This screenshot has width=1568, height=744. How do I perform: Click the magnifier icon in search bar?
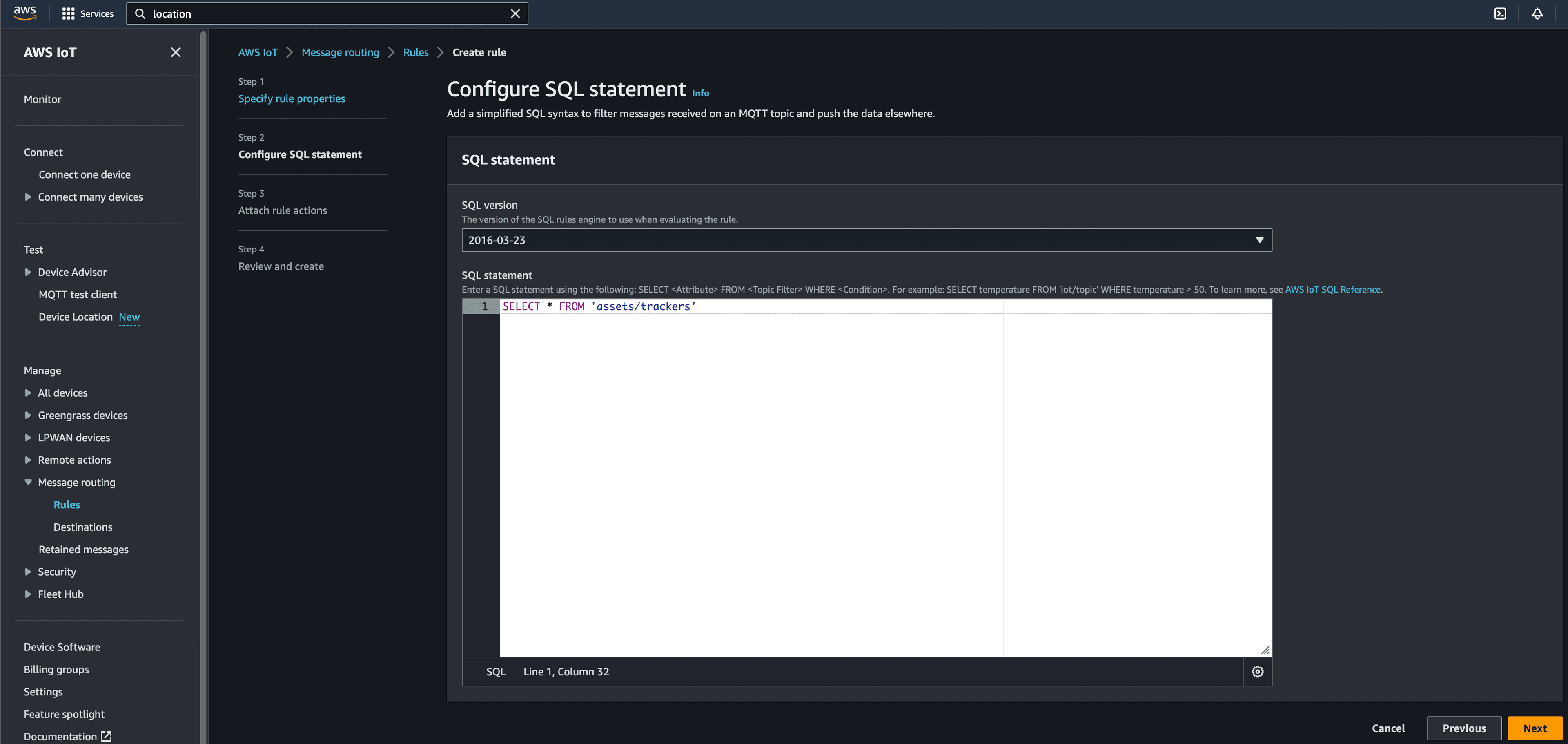pos(140,13)
